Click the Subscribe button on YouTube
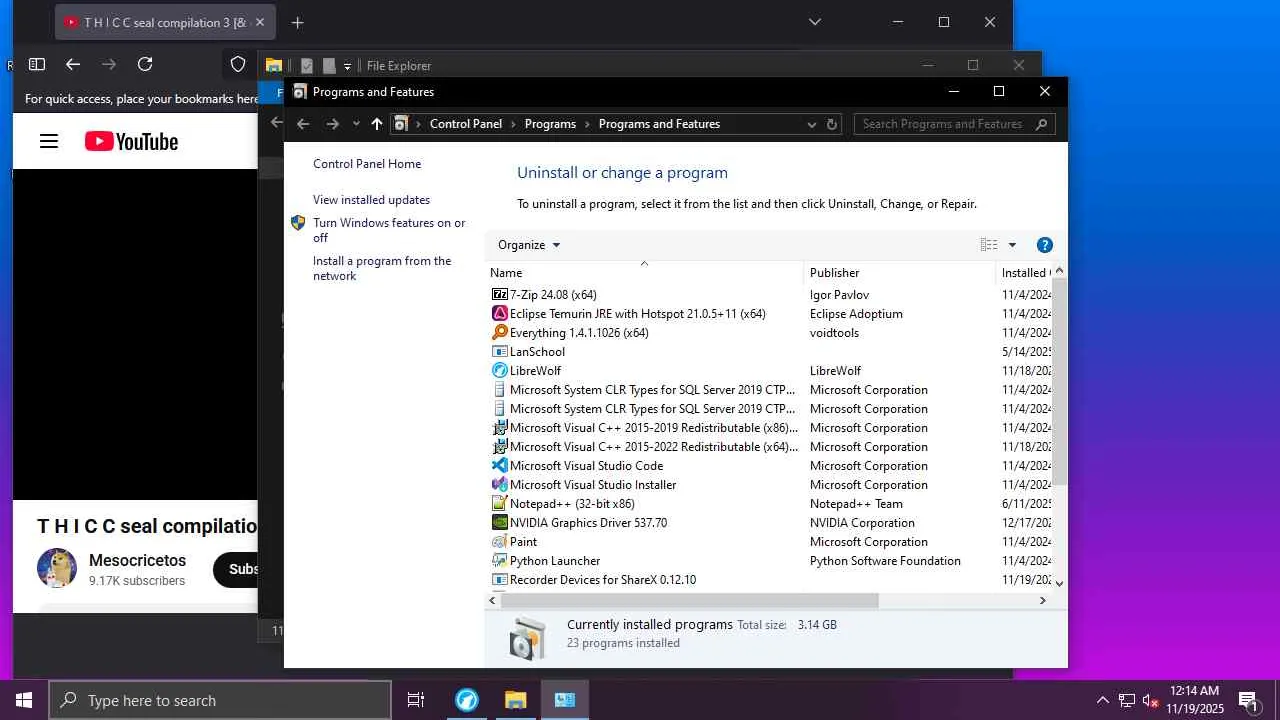This screenshot has height=720, width=1280. tap(237, 569)
